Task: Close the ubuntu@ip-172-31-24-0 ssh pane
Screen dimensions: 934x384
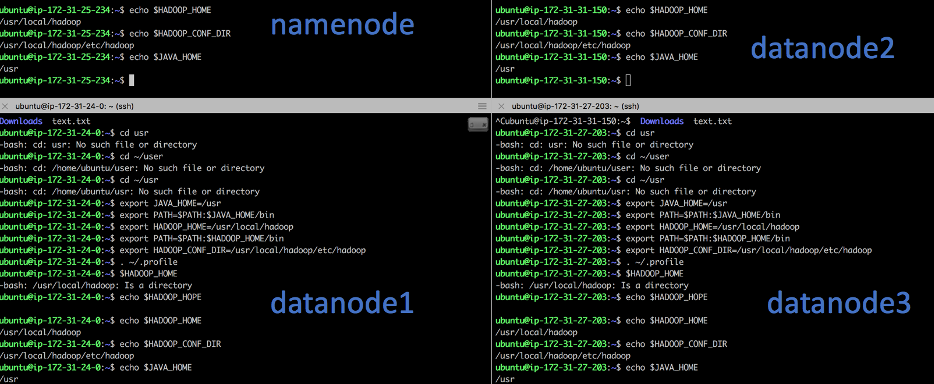Action: [5, 106]
